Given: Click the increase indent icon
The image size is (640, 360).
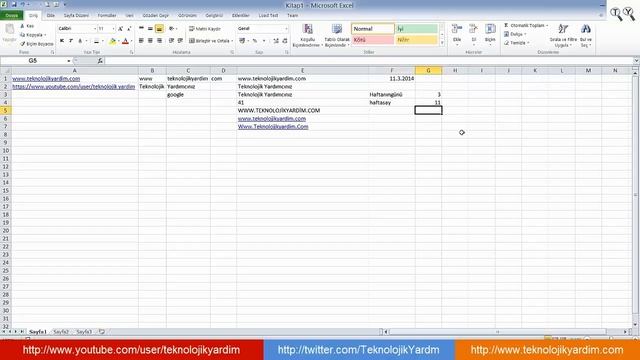Looking at the screenshot, I should pyautogui.click(x=180, y=41).
